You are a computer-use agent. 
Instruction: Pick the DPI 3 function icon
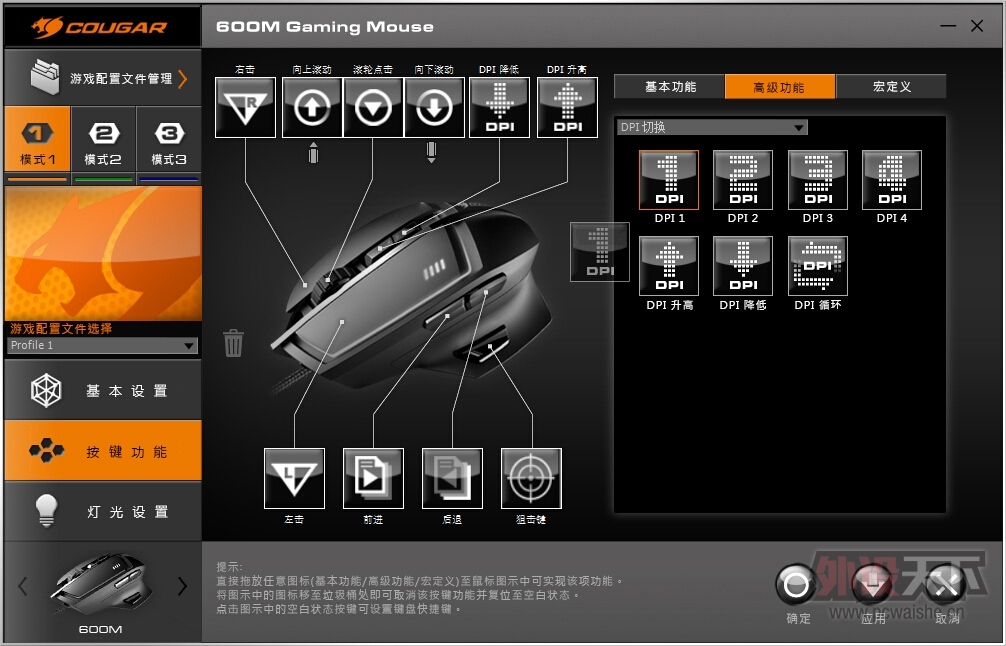818,180
